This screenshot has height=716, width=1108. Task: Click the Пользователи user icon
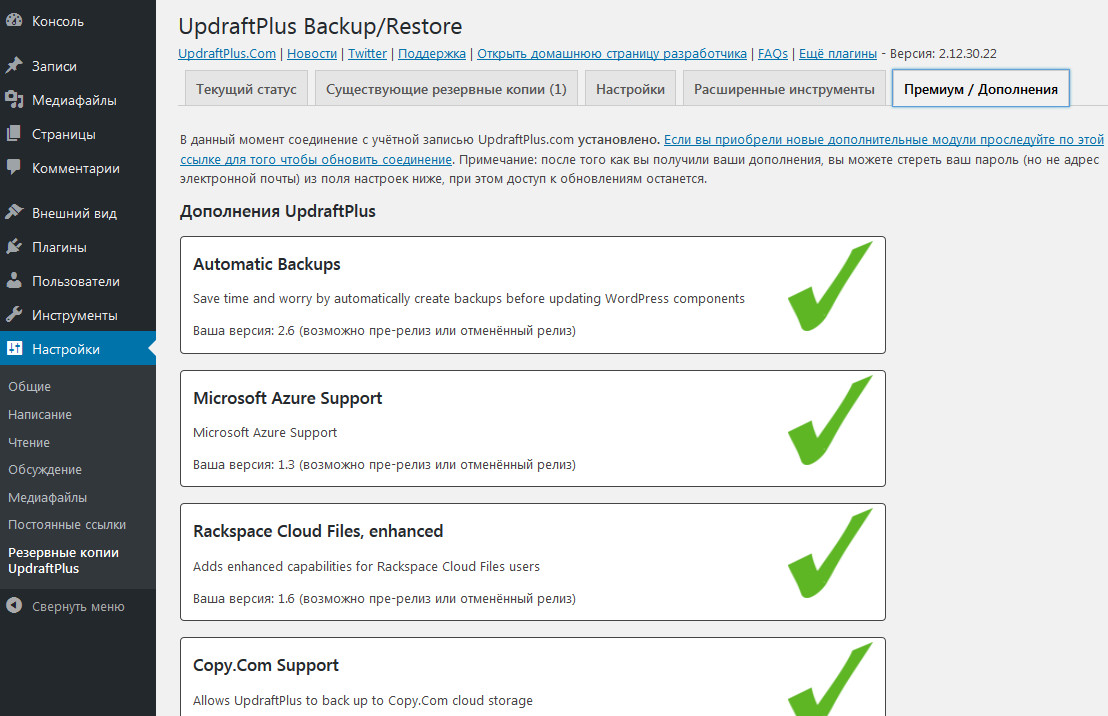pos(14,281)
